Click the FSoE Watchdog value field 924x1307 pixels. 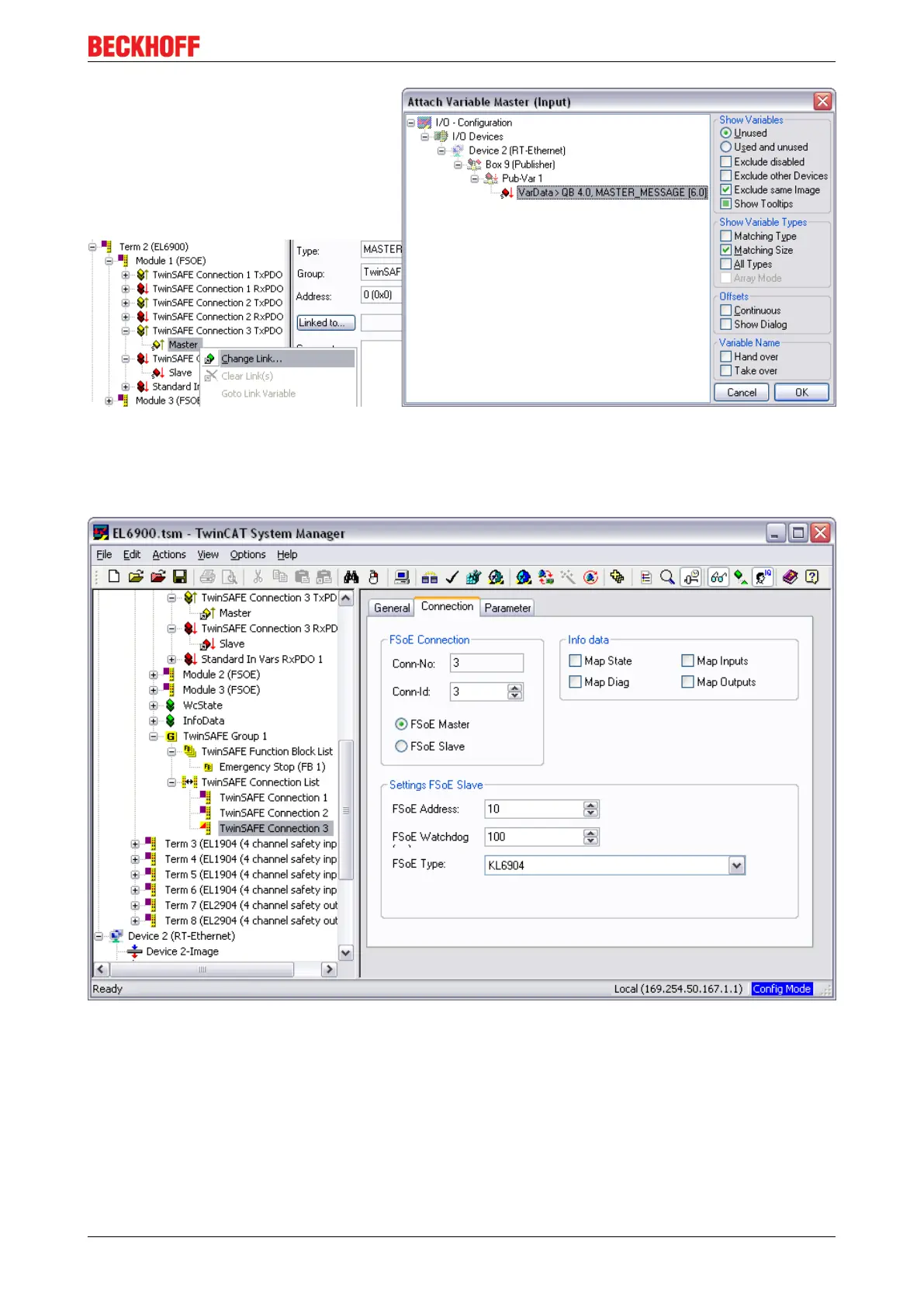pyautogui.click(x=535, y=837)
